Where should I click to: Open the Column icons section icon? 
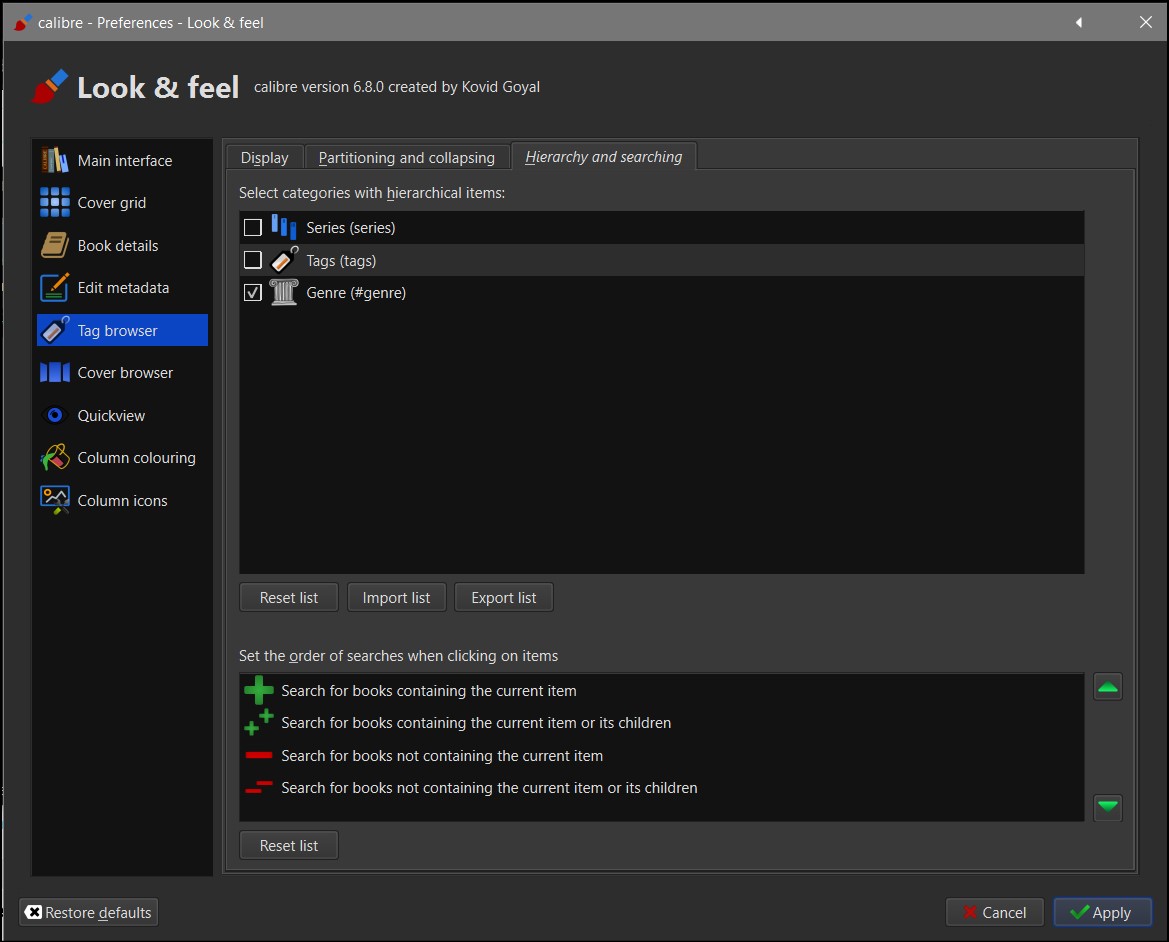point(55,500)
